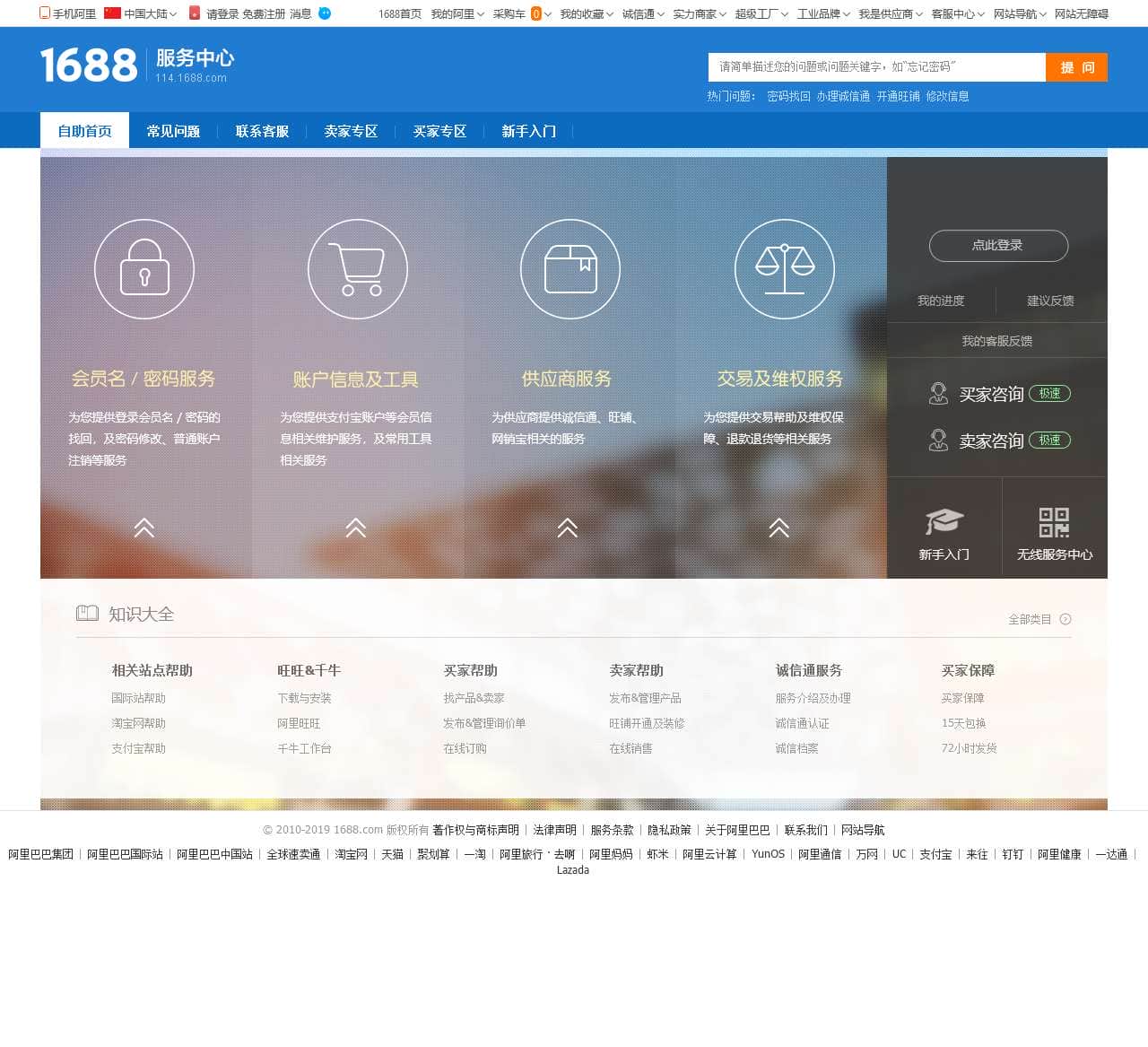Screen dimensions: 1148x1047
Task: Select the 新手入门 navigation tab
Action: (x=528, y=131)
